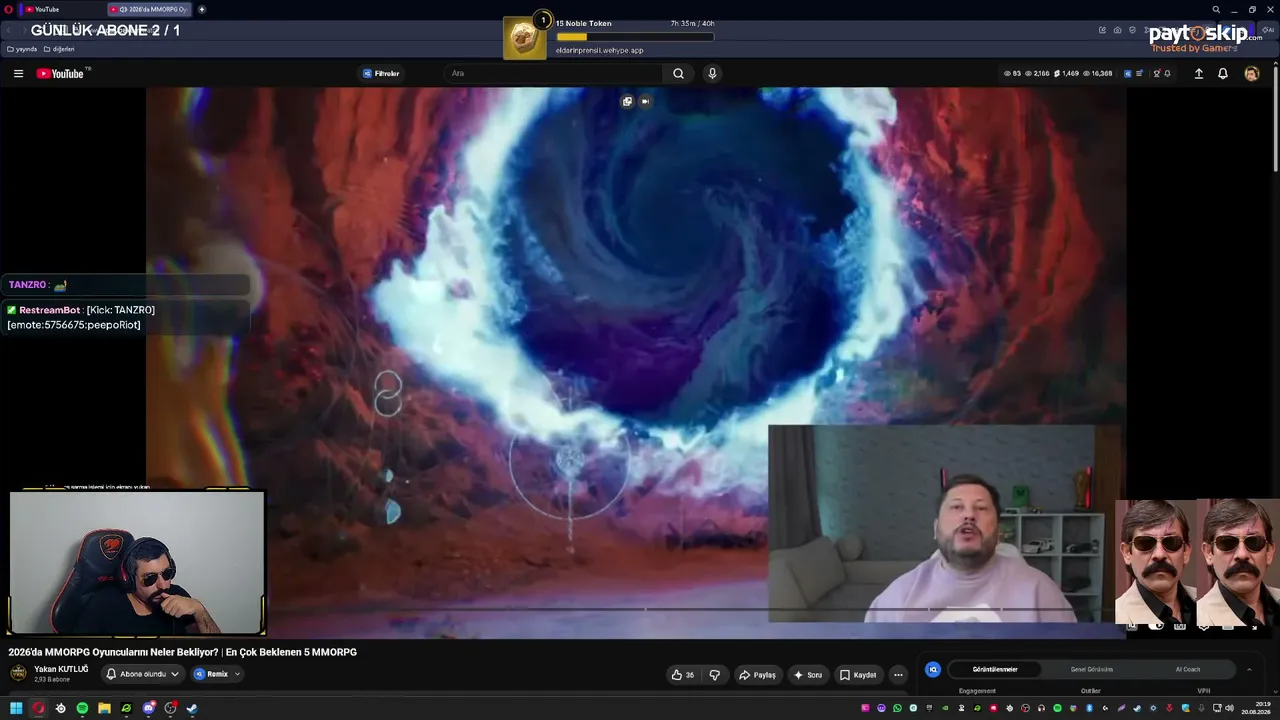This screenshot has height=720, width=1280.
Task: Select the Görüntülenmeler tab
Action: pyautogui.click(x=995, y=669)
